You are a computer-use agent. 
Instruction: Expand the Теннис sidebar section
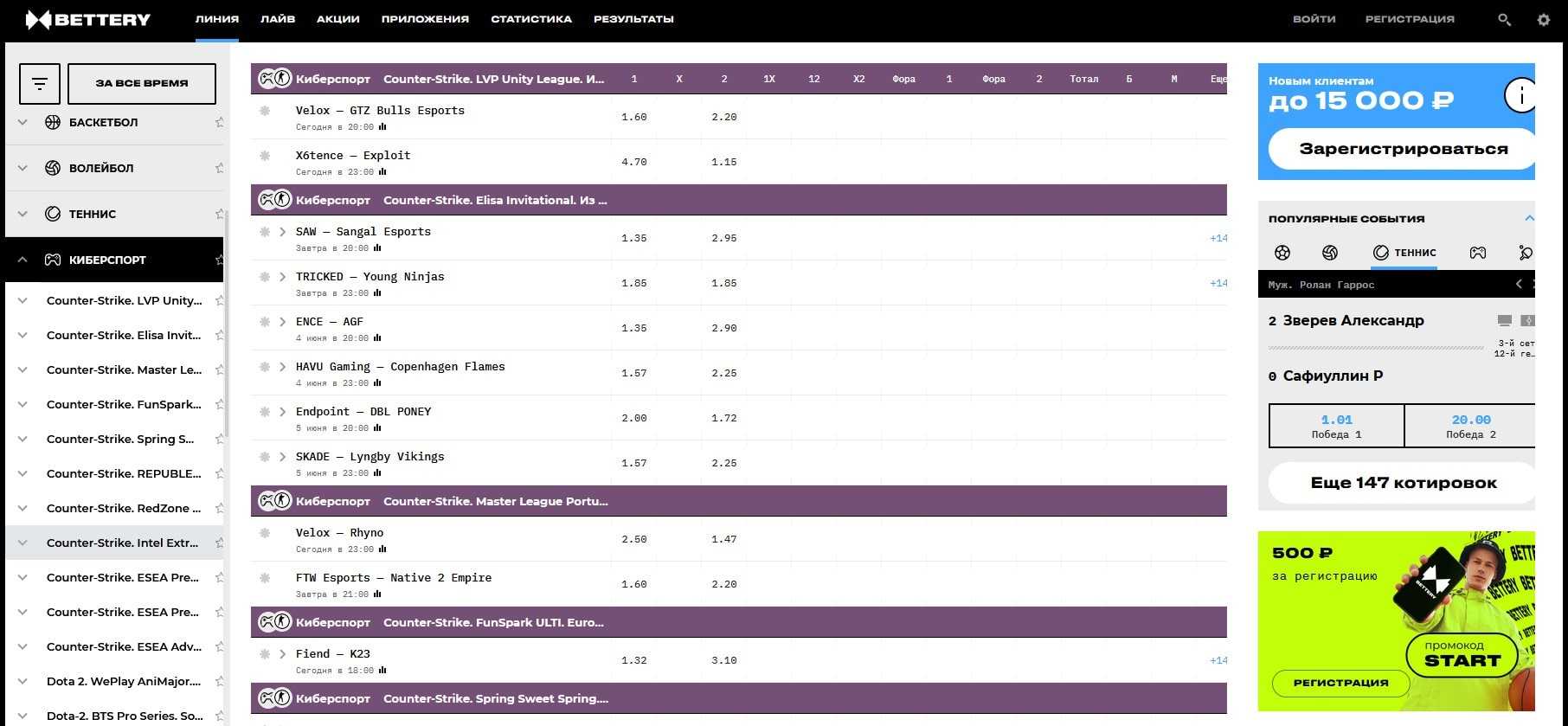point(23,214)
